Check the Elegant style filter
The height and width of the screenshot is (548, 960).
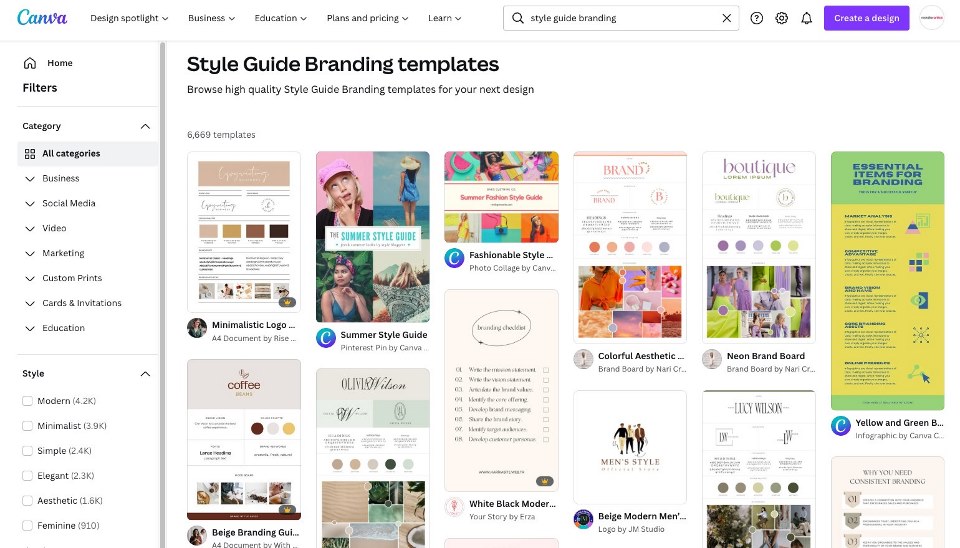pos(28,476)
